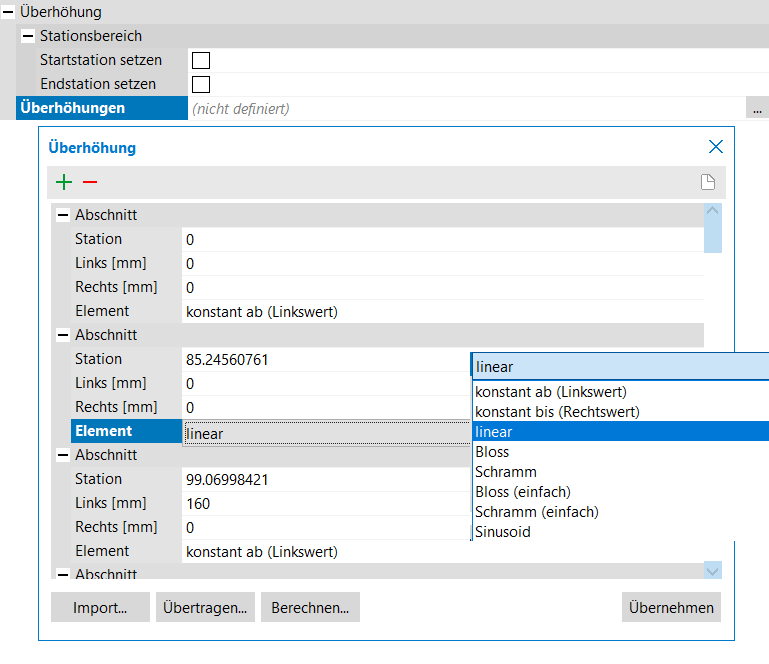This screenshot has width=769, height=664.
Task: Close the Überhöhung dialog with X
Action: (x=715, y=147)
